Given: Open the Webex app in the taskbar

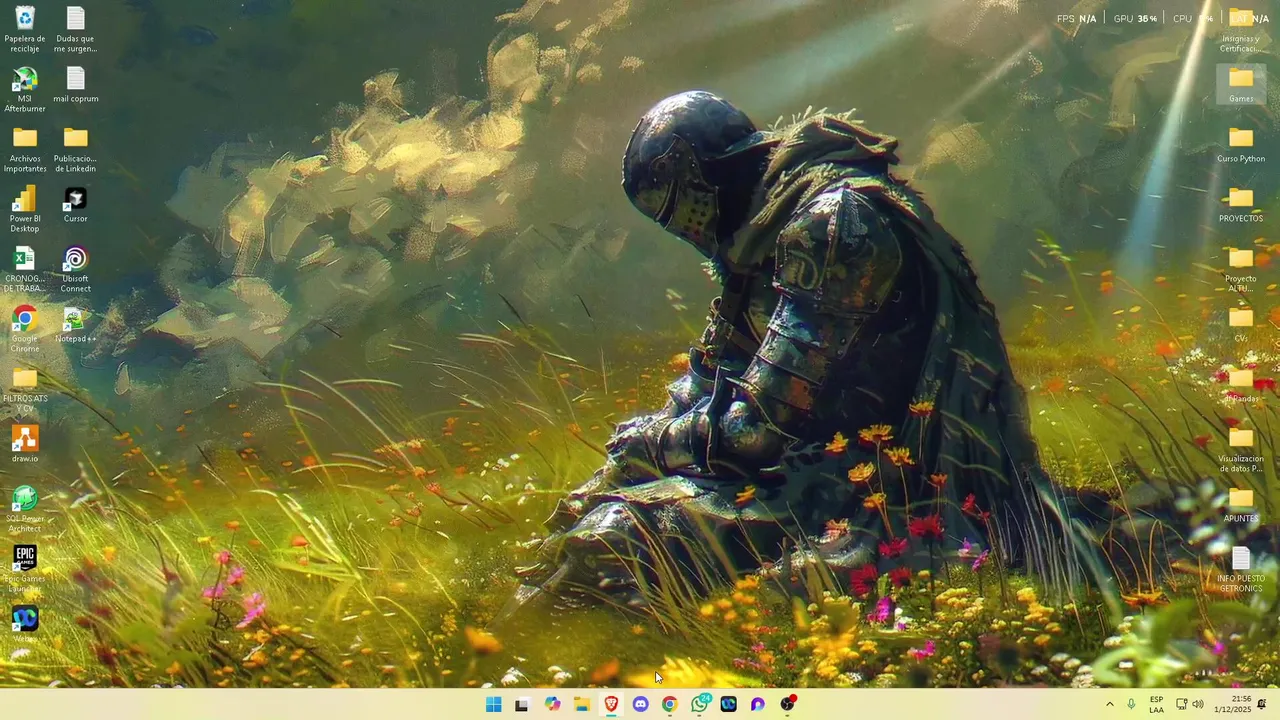Looking at the screenshot, I should coord(729,704).
